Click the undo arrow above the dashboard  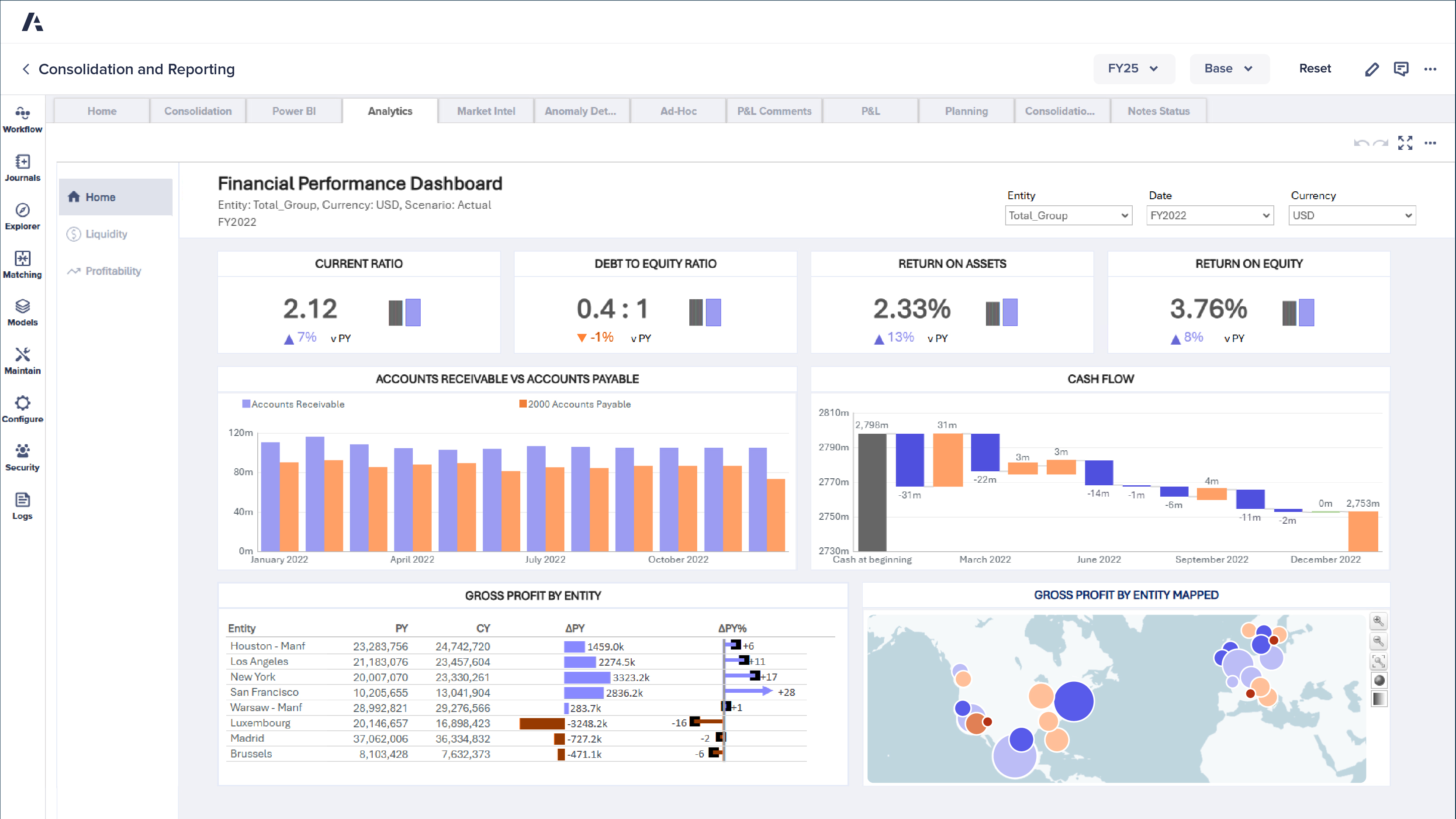[x=1362, y=143]
